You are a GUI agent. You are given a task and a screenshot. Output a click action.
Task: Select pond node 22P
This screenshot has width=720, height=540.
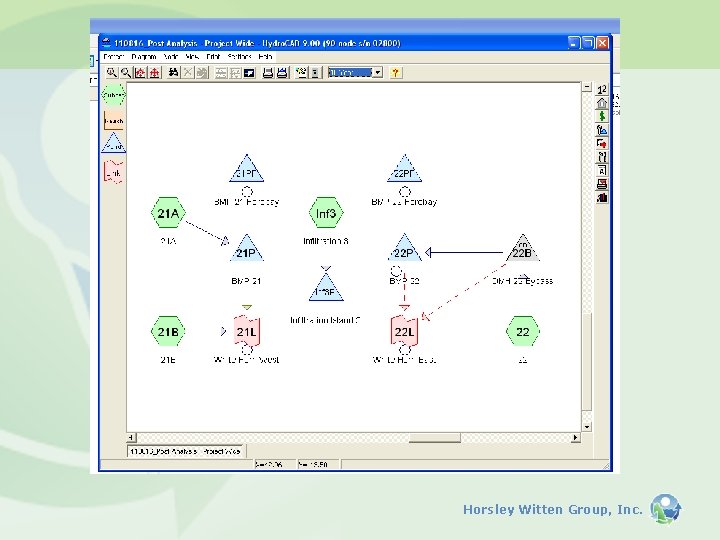[405, 249]
